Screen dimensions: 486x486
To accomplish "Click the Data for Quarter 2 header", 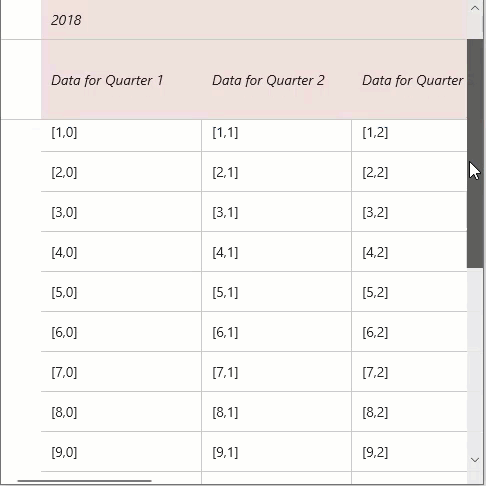I will click(x=276, y=79).
